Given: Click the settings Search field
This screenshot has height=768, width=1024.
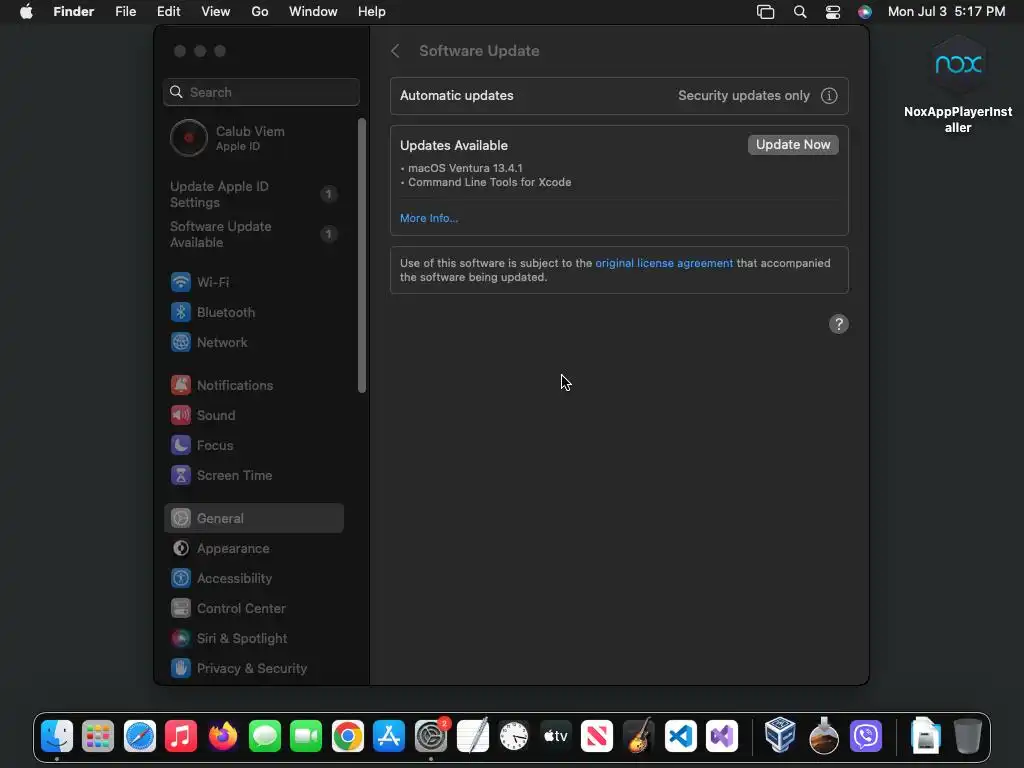Looking at the screenshot, I should [x=261, y=92].
